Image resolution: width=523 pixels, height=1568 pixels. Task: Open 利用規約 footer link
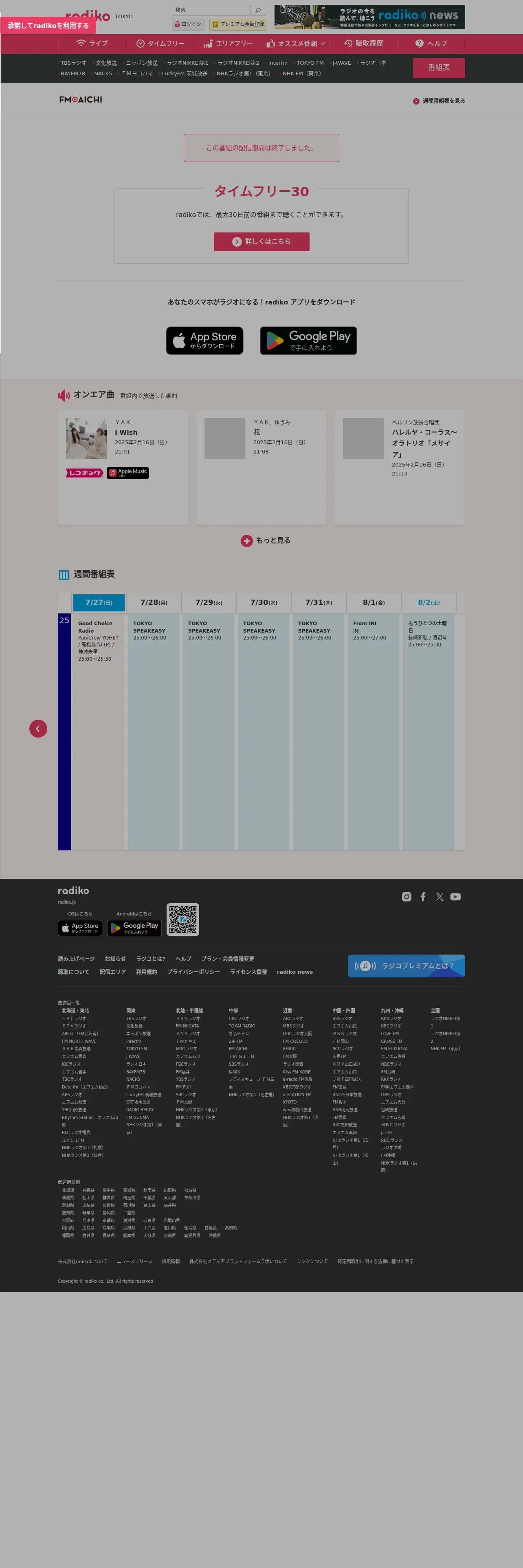pyautogui.click(x=146, y=972)
